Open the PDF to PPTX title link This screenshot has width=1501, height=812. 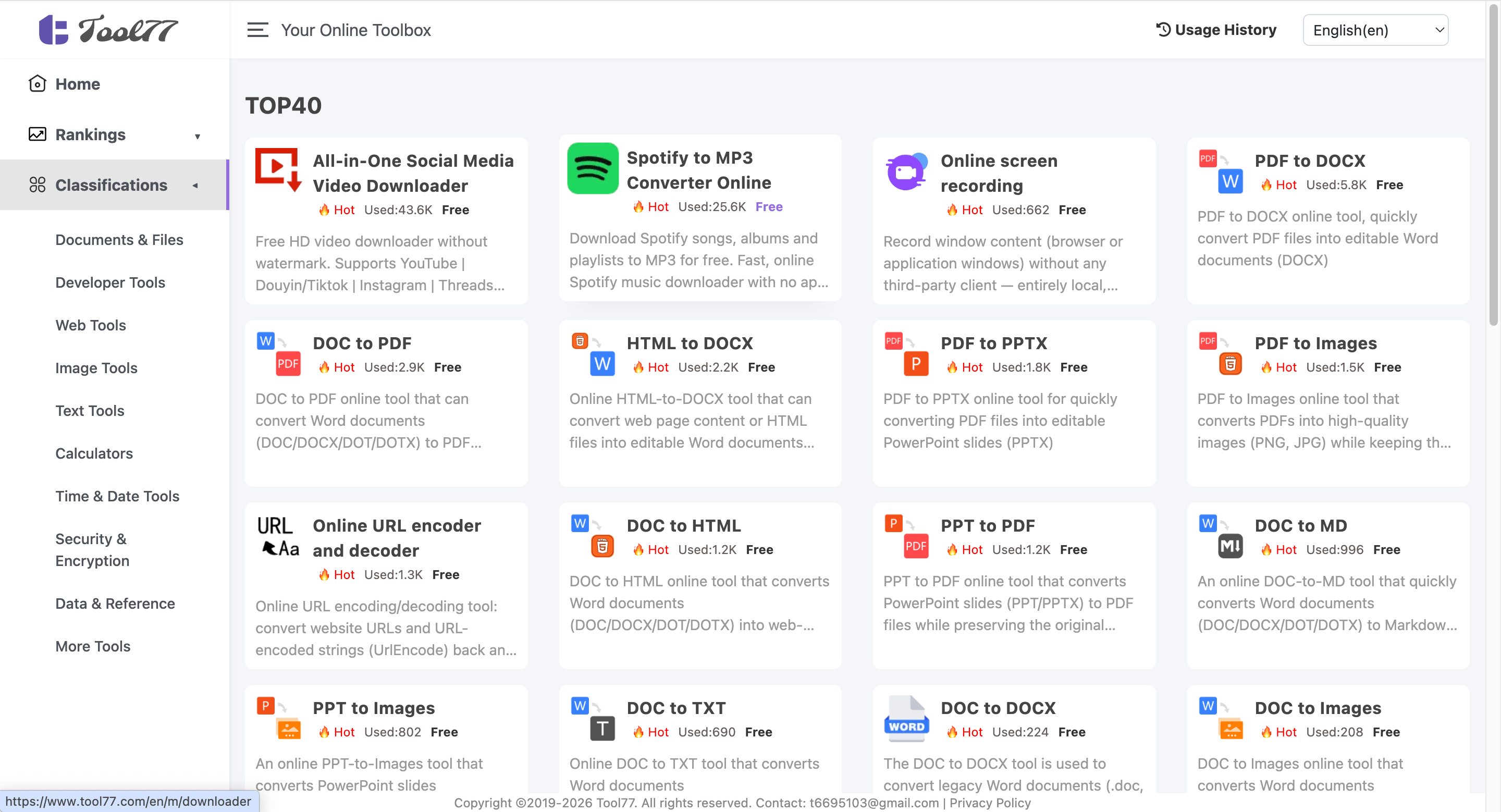click(x=993, y=343)
